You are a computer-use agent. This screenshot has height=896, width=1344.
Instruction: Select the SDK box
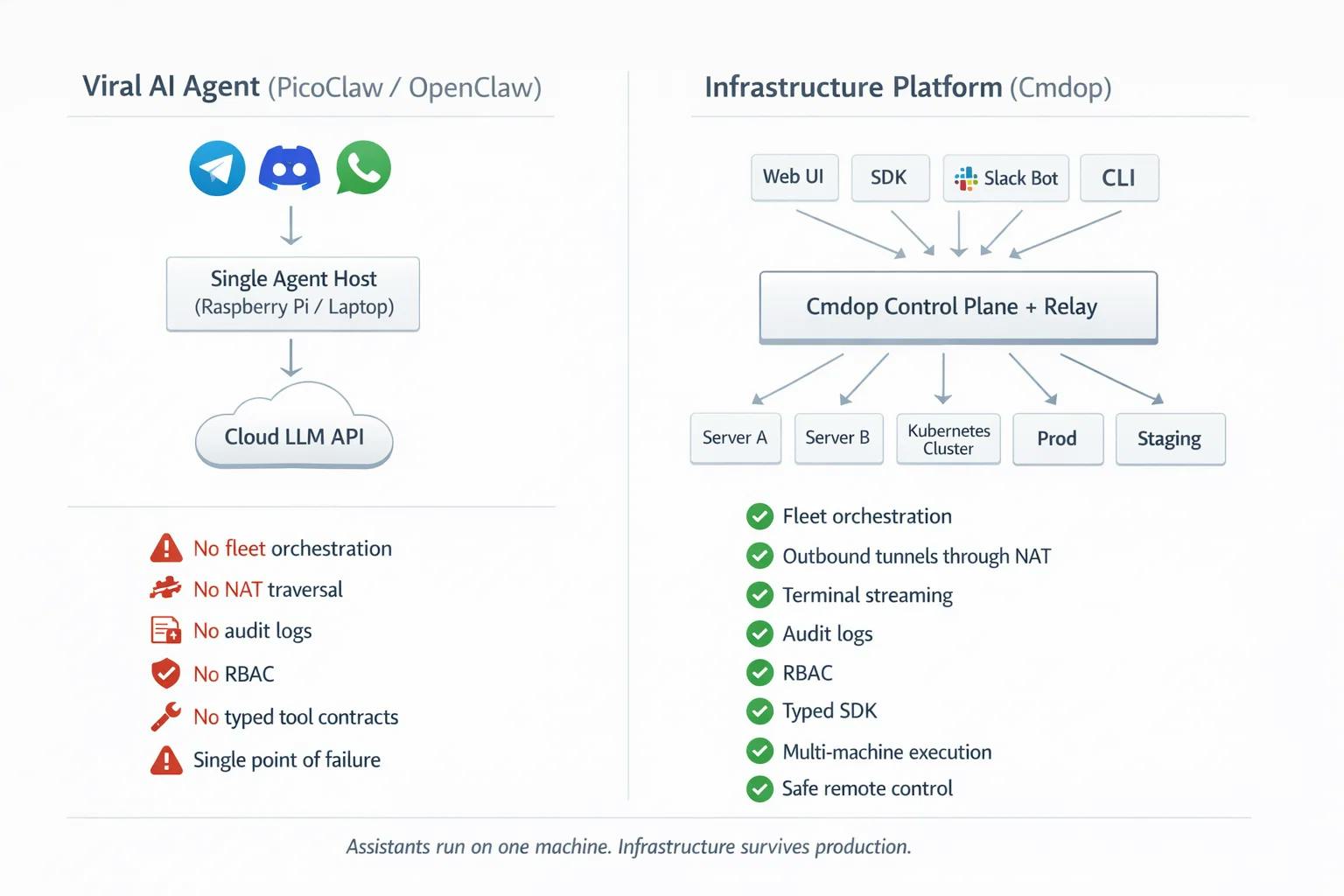(x=889, y=178)
